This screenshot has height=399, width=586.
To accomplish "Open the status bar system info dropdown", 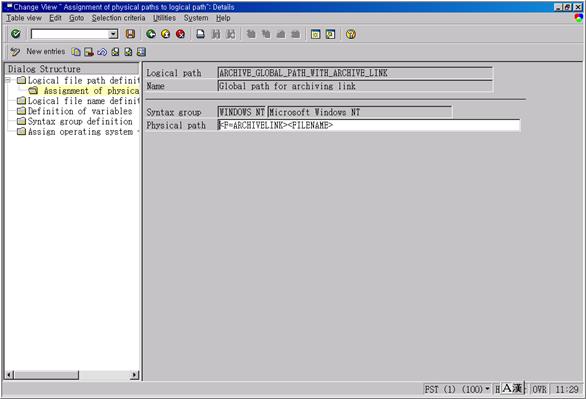I will click(487, 389).
